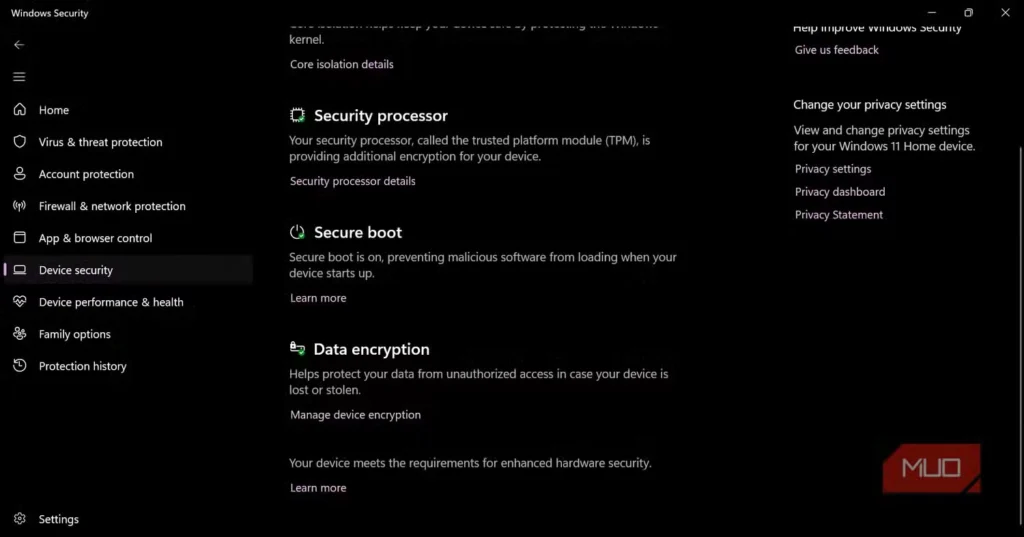This screenshot has height=537, width=1024.
Task: Open the Privacy Statement link
Action: [838, 215]
